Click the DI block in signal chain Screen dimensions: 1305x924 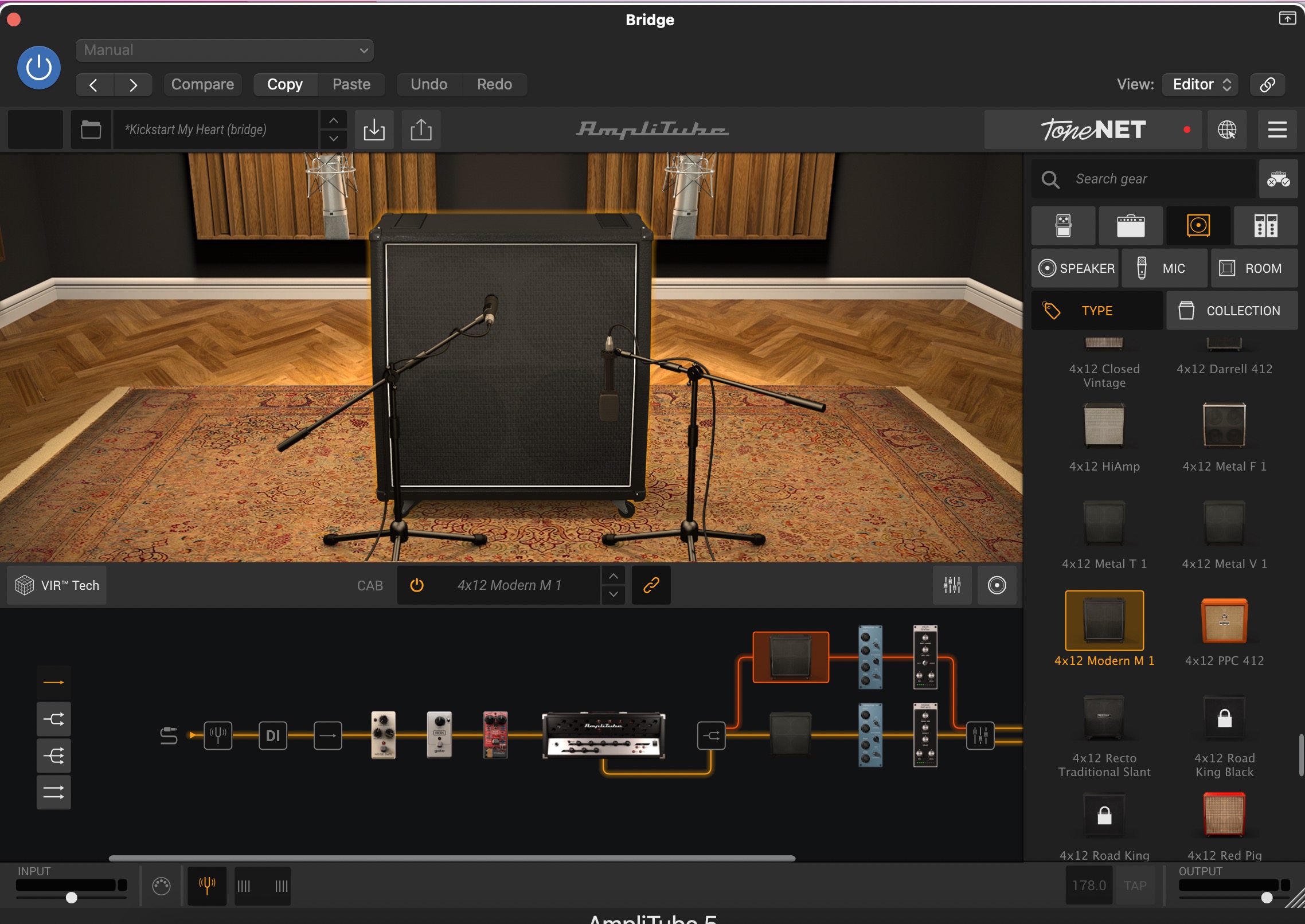(x=273, y=735)
